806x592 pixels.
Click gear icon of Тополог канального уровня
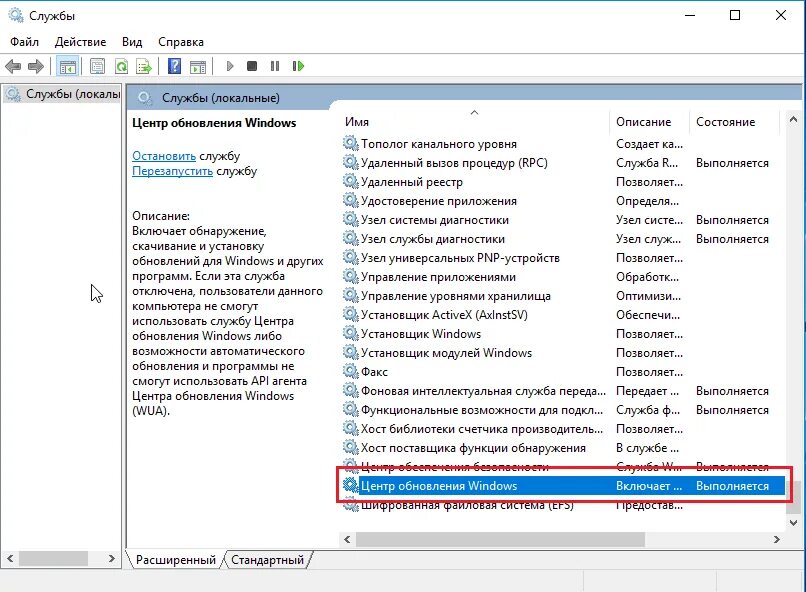tap(351, 143)
